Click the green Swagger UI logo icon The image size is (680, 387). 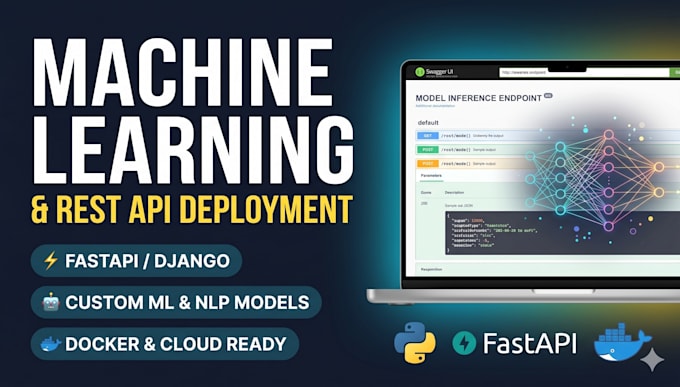[419, 72]
